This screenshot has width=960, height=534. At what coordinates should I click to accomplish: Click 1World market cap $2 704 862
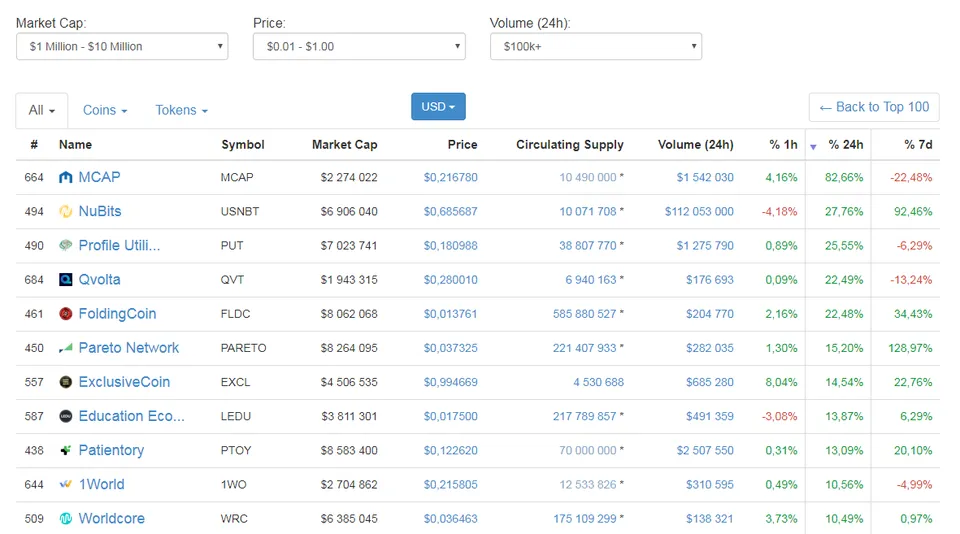(349, 484)
